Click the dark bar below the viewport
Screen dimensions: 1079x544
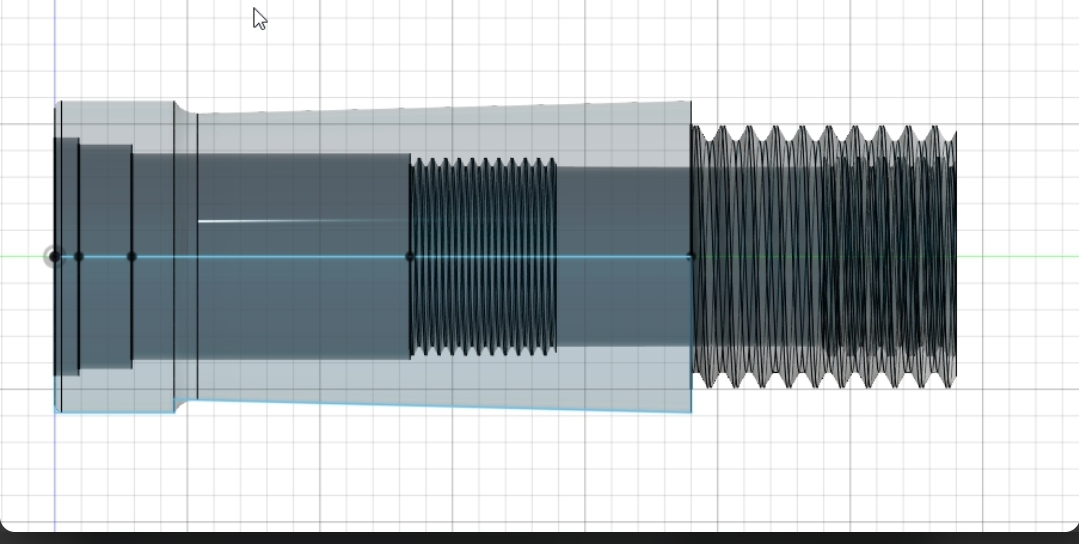pos(540,537)
